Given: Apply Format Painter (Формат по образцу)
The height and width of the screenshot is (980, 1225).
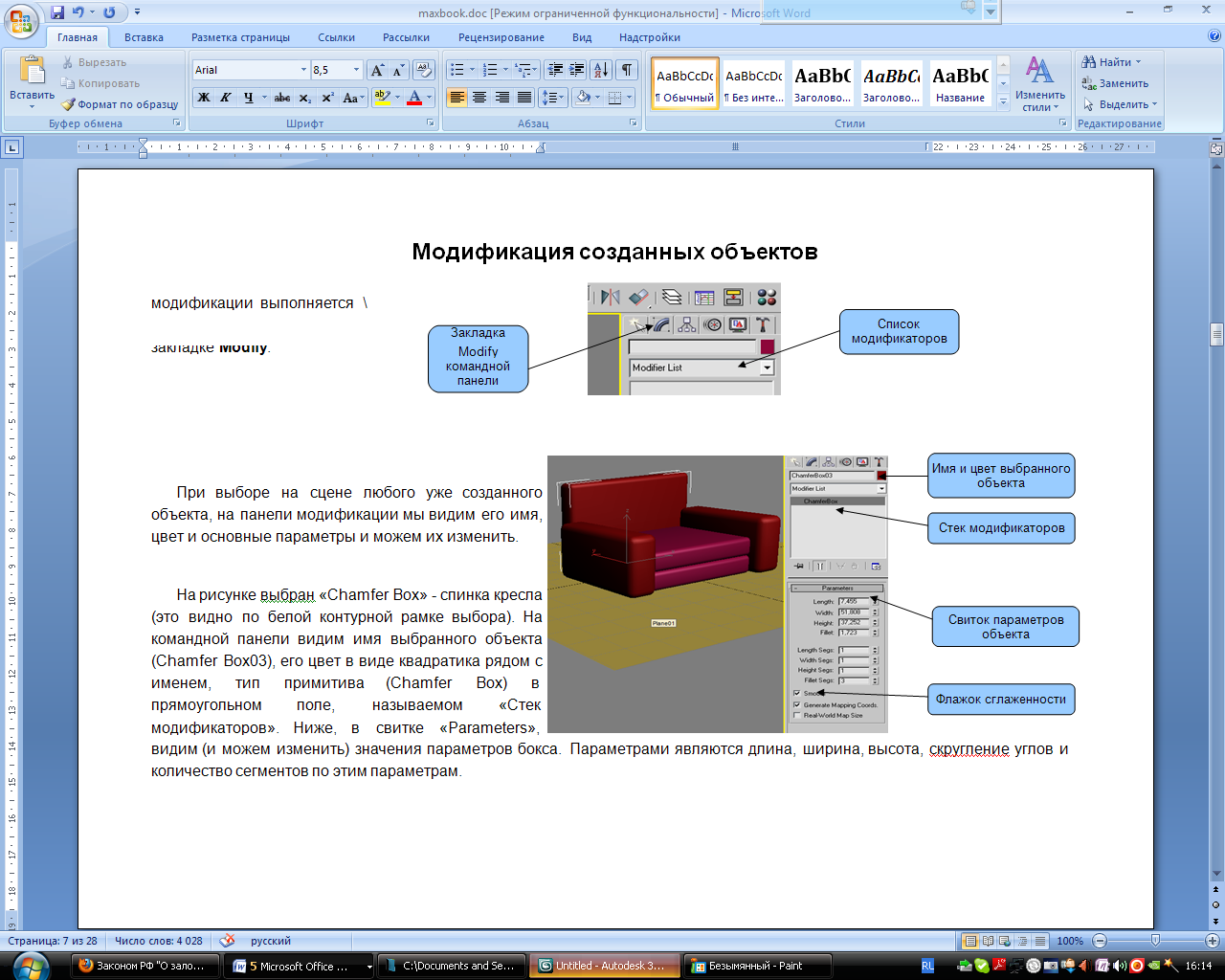Looking at the screenshot, I should (x=120, y=104).
